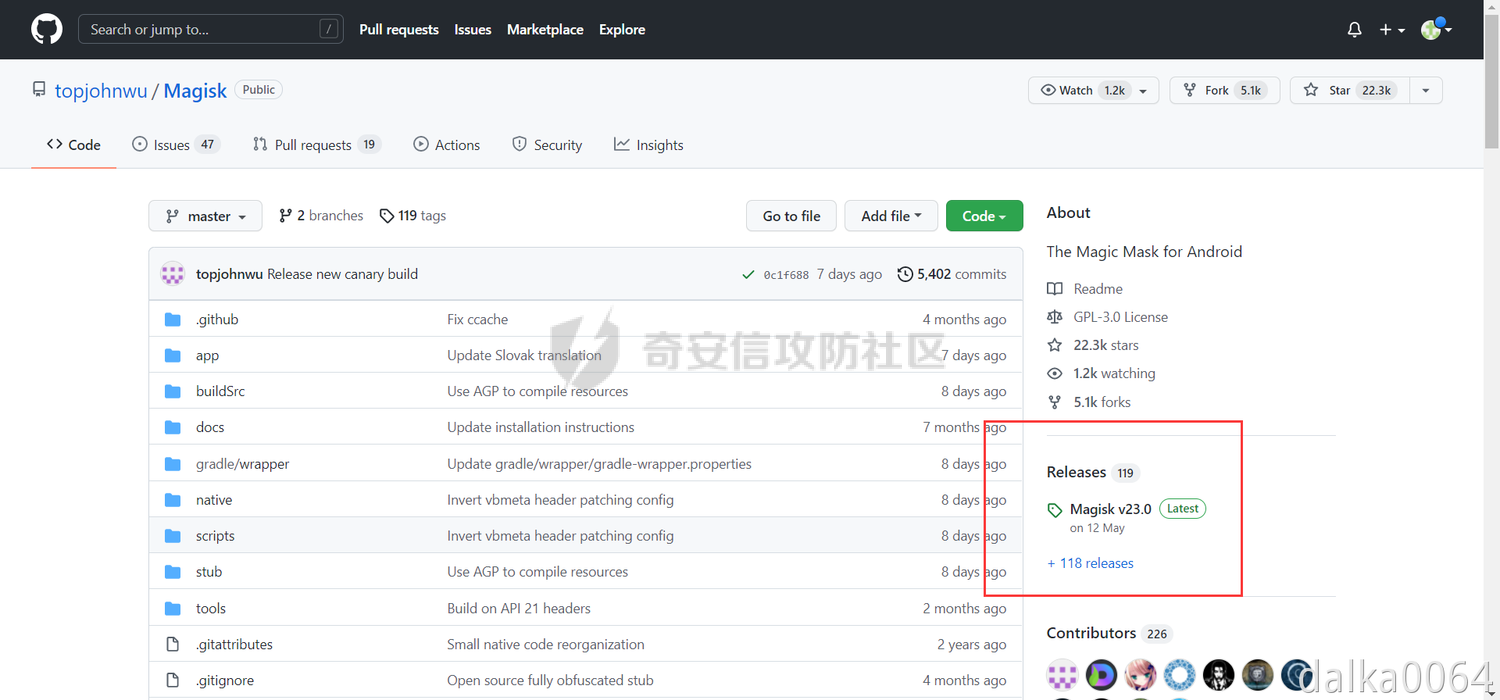1500x700 pixels.
Task: Open Pull requests in top navigation
Action: (x=399, y=29)
